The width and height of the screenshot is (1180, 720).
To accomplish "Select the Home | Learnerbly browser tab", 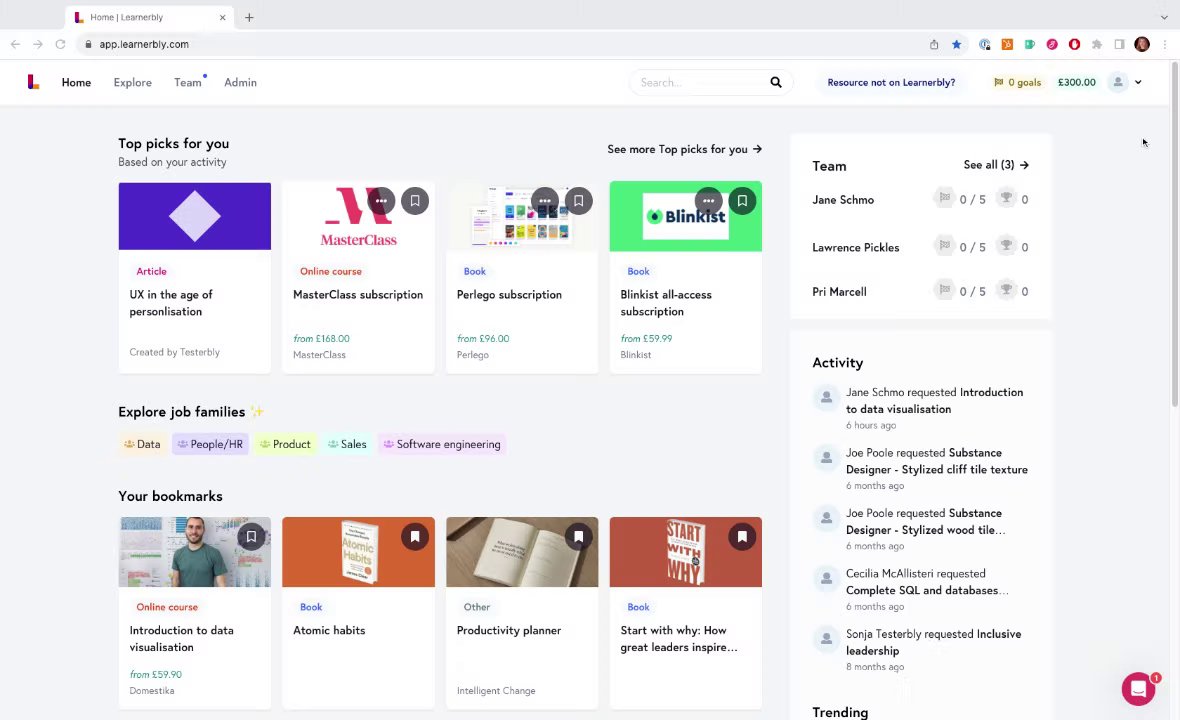I will click(x=150, y=17).
